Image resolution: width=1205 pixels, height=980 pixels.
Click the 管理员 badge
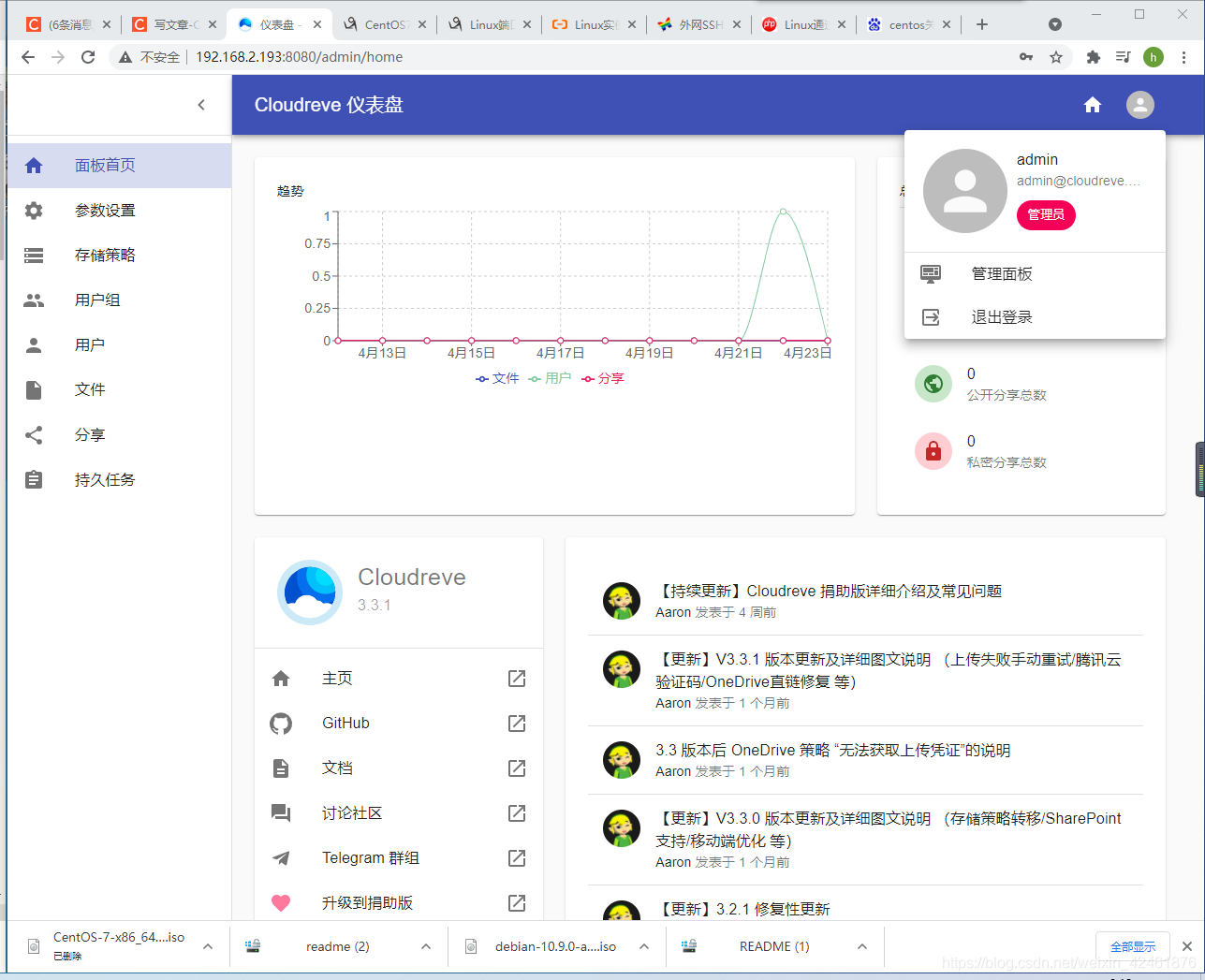point(1046,215)
